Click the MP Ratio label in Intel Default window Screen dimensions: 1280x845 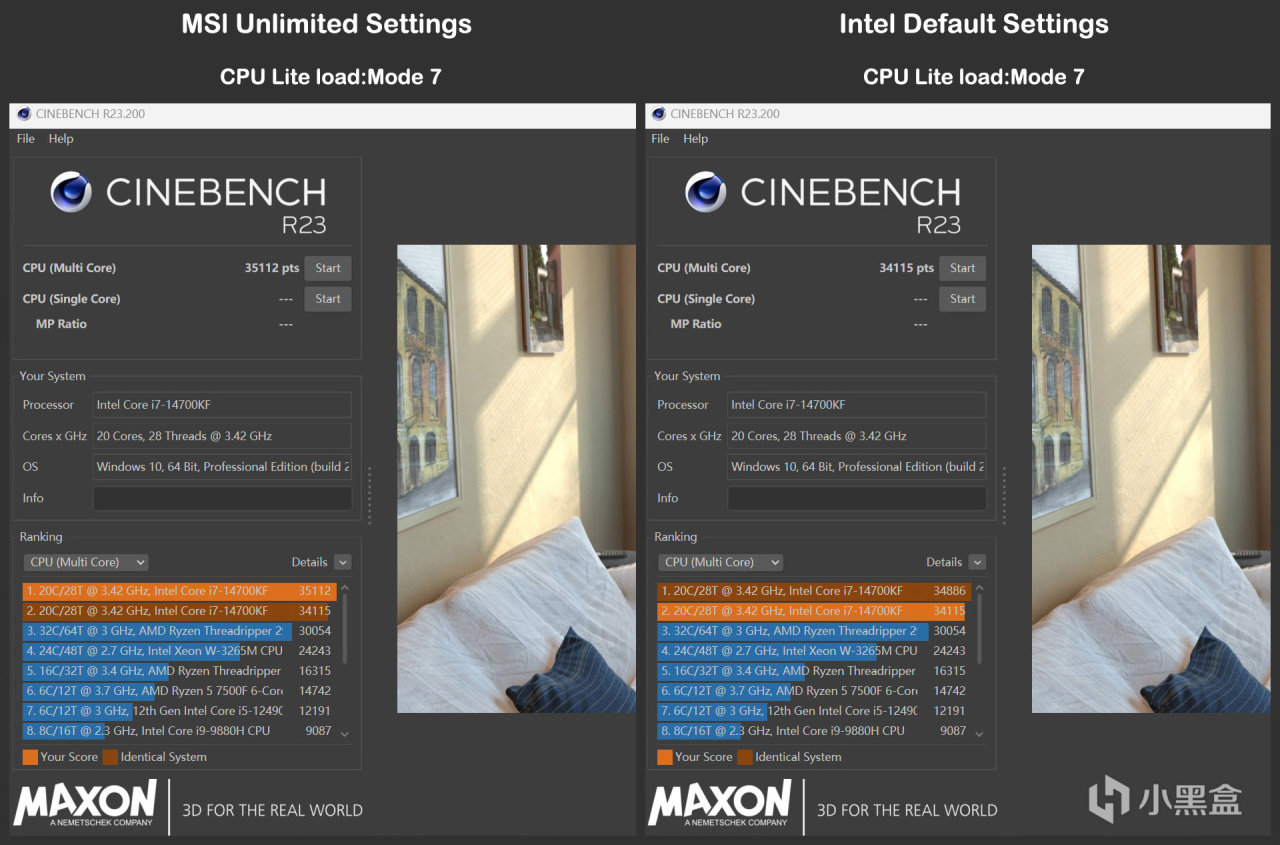pos(696,324)
